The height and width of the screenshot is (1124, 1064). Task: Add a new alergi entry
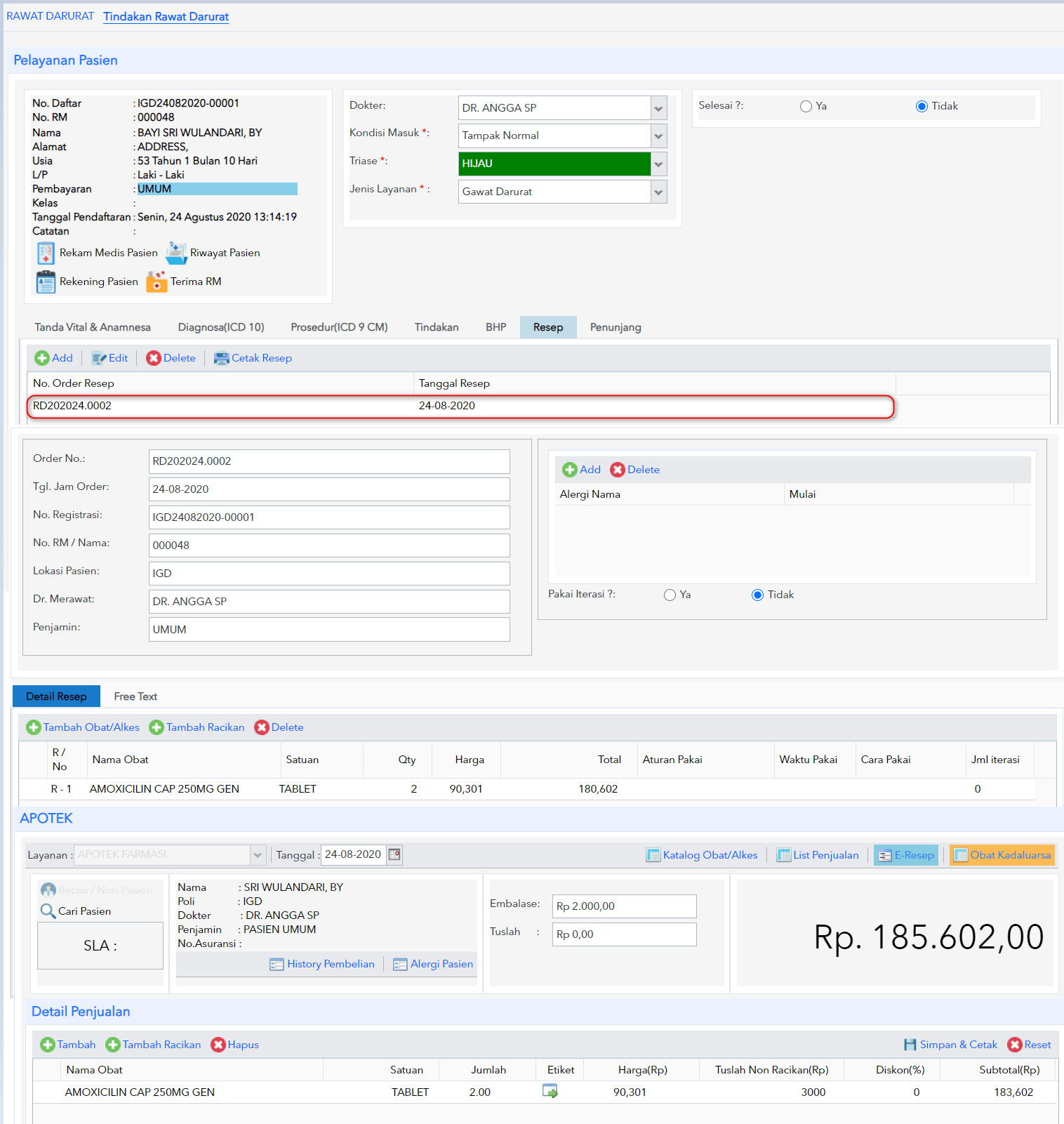[582, 470]
